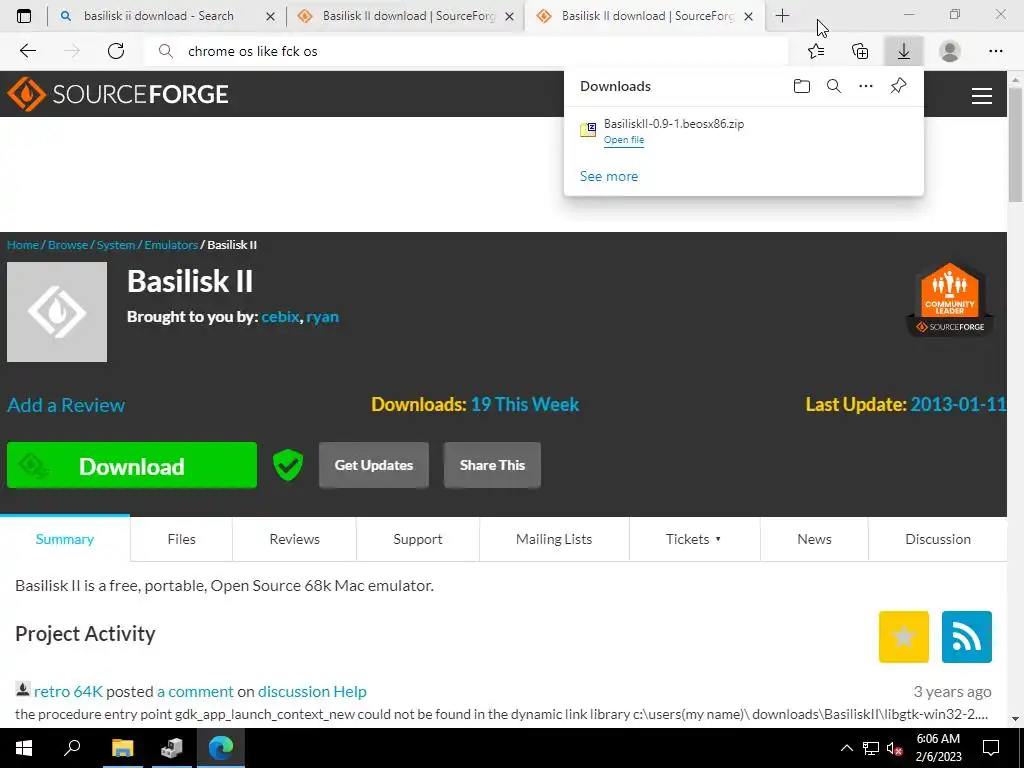Close the basilisk ii download Search tab
The height and width of the screenshot is (768, 1024).
270,17
